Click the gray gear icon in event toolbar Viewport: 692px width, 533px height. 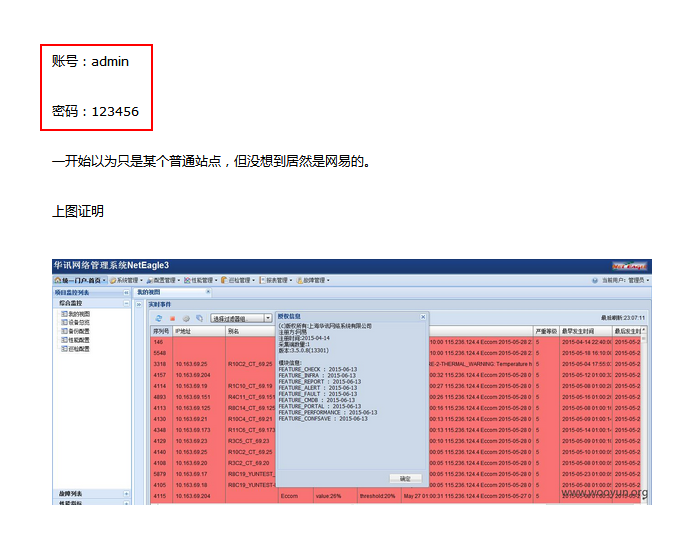(x=186, y=318)
